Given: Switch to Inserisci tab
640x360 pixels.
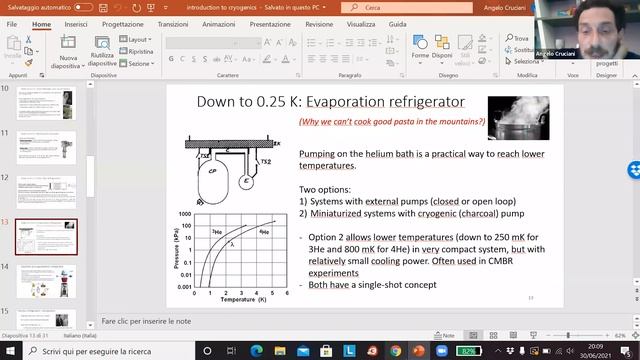Looking at the screenshot, I should pos(76,24).
